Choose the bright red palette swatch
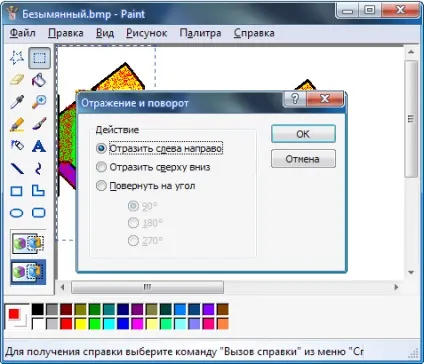424x364 pixels. (x=66, y=323)
